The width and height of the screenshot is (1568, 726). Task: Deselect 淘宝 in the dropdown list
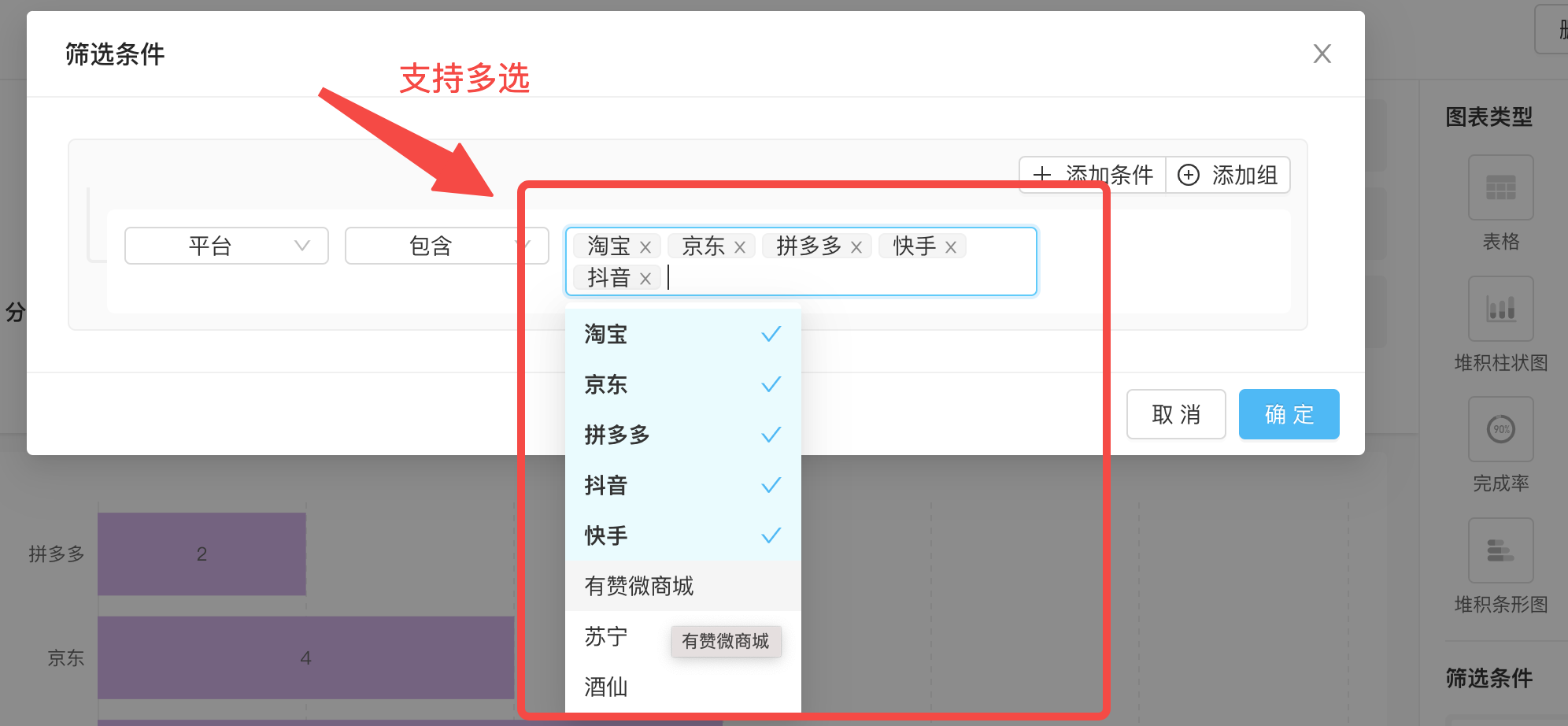(683, 334)
